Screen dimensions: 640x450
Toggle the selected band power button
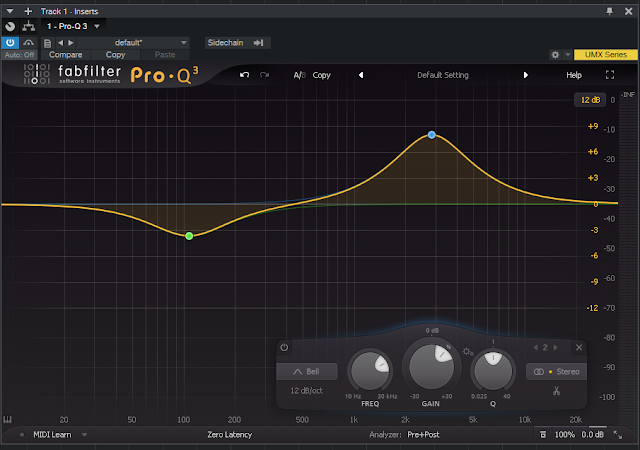tap(284, 348)
